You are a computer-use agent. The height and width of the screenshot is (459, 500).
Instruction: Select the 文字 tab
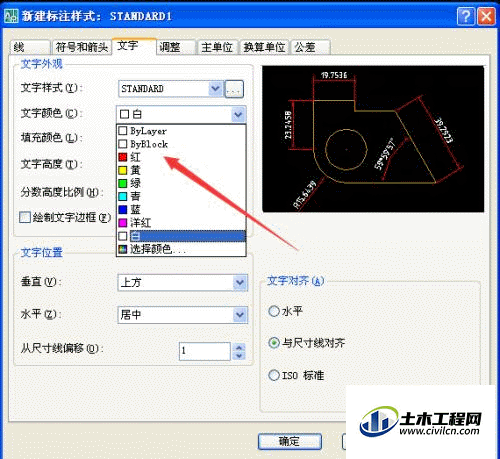coord(134,46)
